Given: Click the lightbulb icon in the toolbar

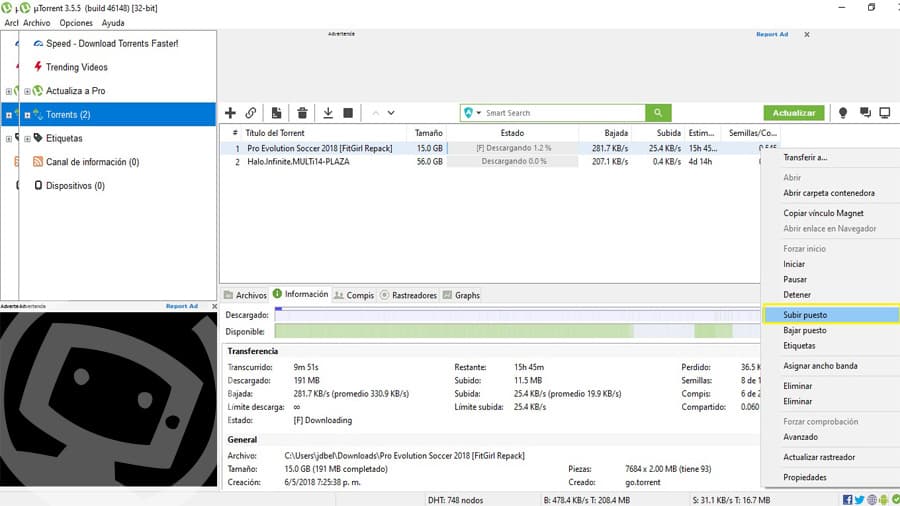Looking at the screenshot, I should [x=843, y=112].
